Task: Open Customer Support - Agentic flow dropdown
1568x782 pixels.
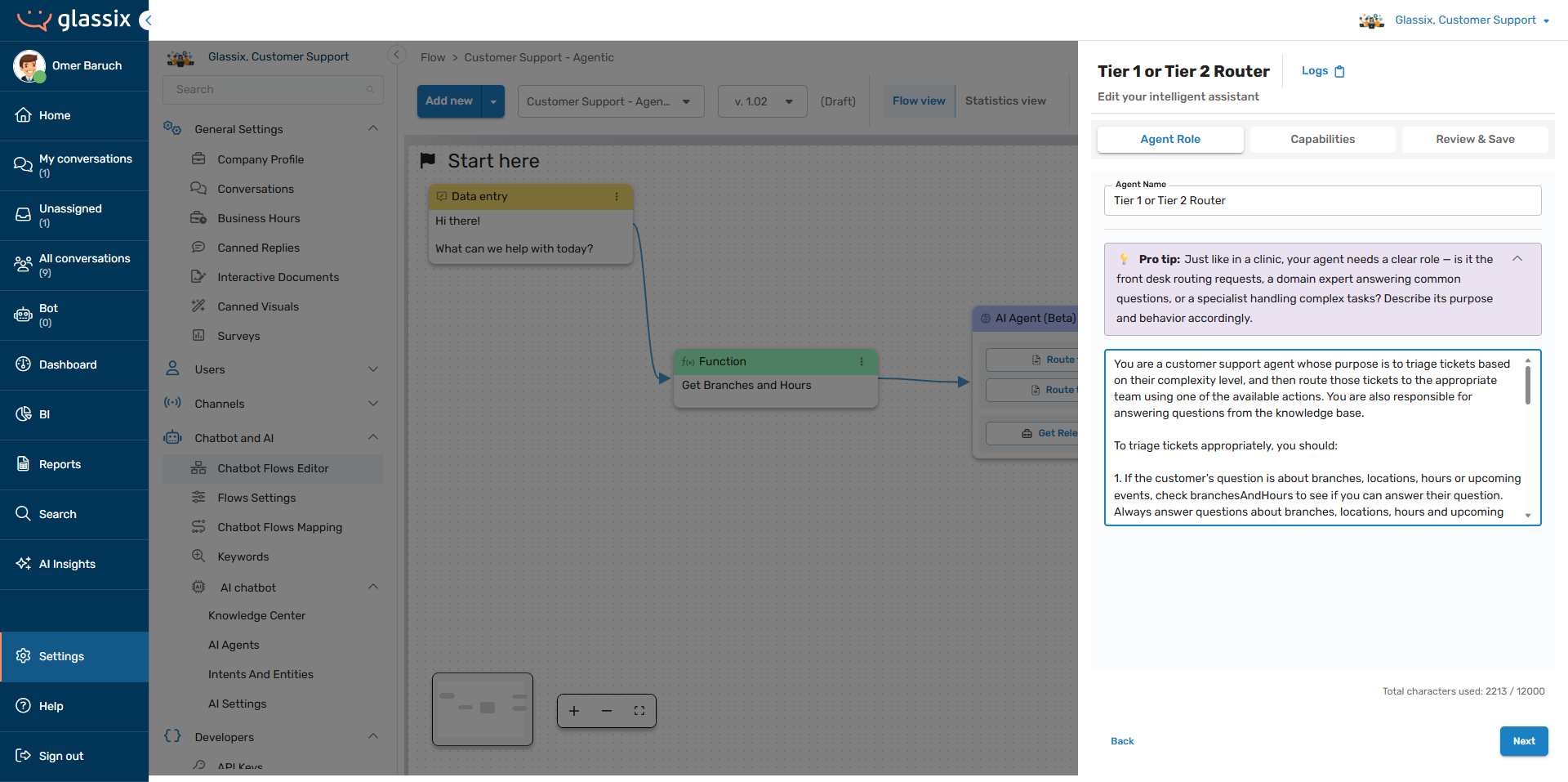Action: [x=611, y=101]
